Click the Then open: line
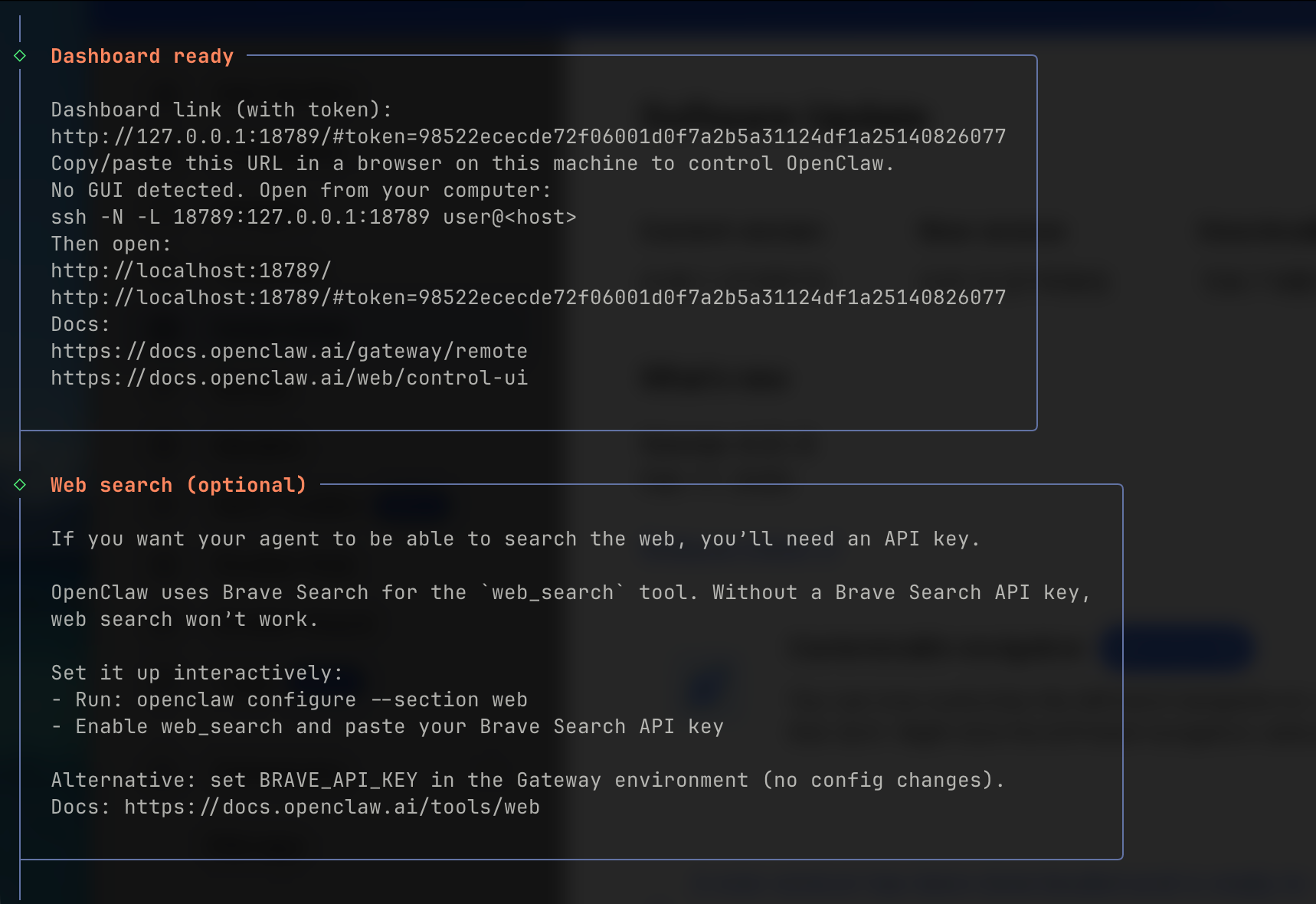This screenshot has width=1316, height=904. (x=111, y=244)
